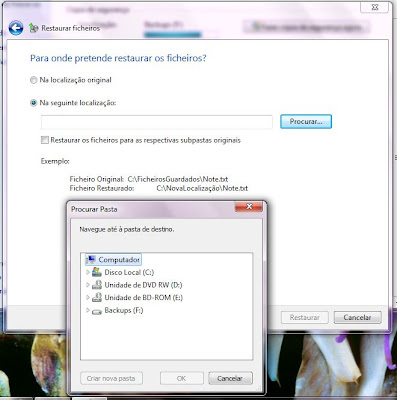Go back with the blue arrow button
The width and height of the screenshot is (397, 400).
[x=16, y=28]
